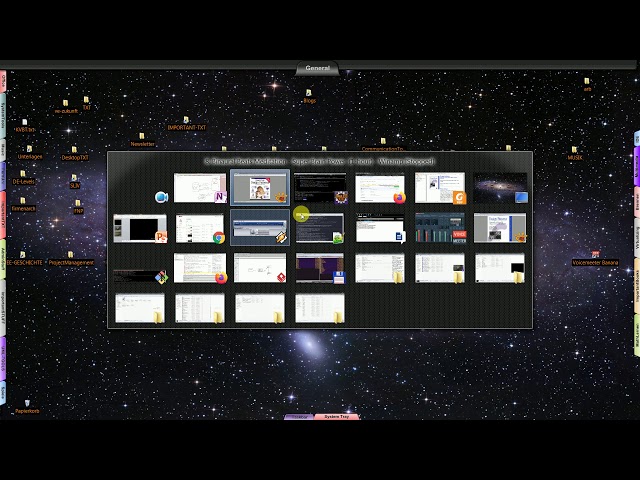The width and height of the screenshot is (640, 480).
Task: Open the MUSIK folder icon
Action: (575, 153)
